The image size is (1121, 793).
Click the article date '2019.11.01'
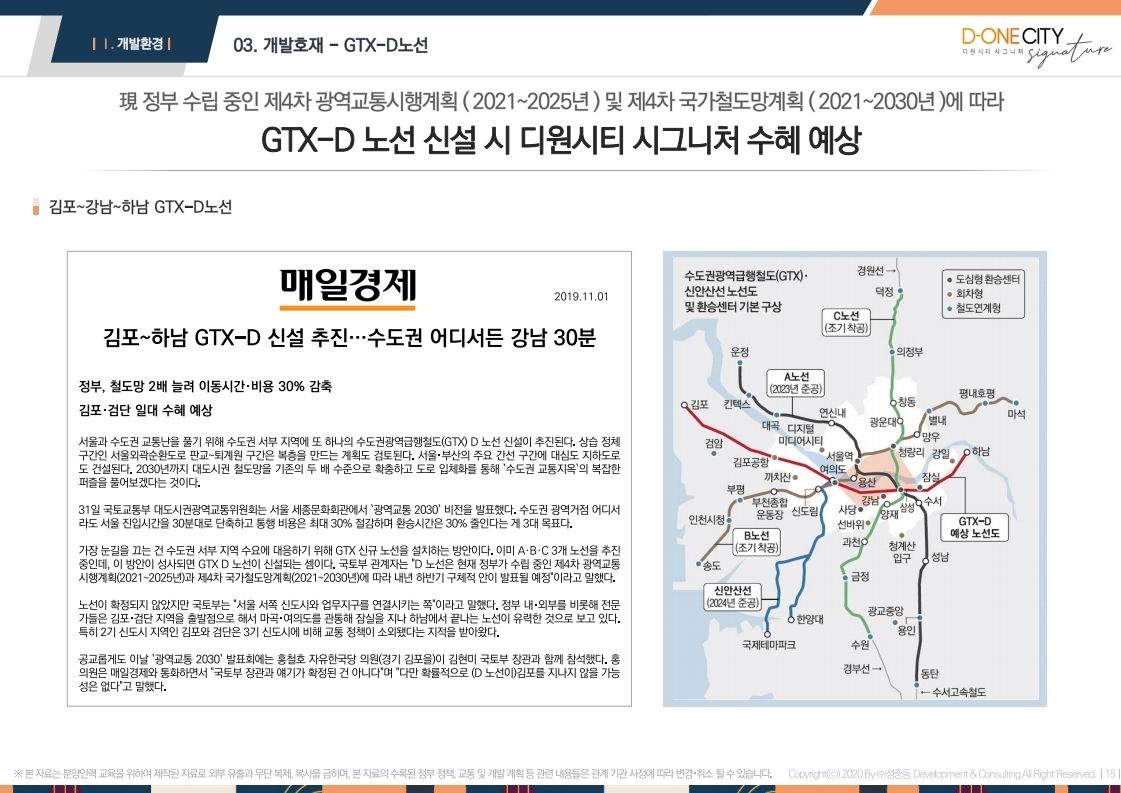point(581,296)
